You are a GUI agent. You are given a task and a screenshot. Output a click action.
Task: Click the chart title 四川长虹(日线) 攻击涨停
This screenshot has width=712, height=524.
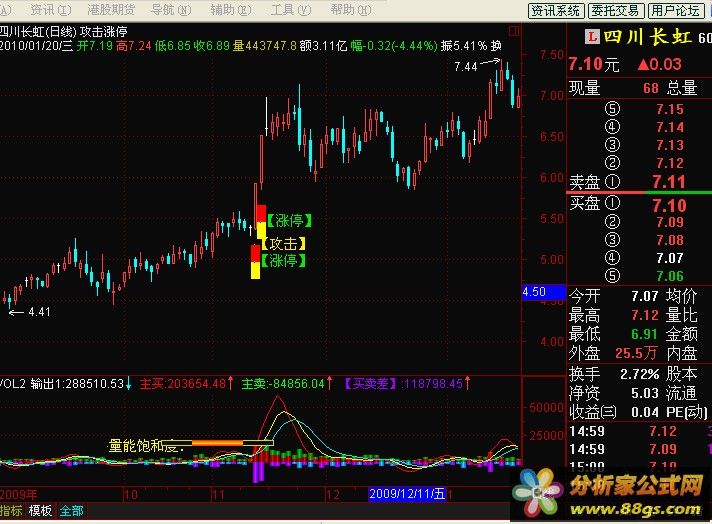tap(64, 31)
